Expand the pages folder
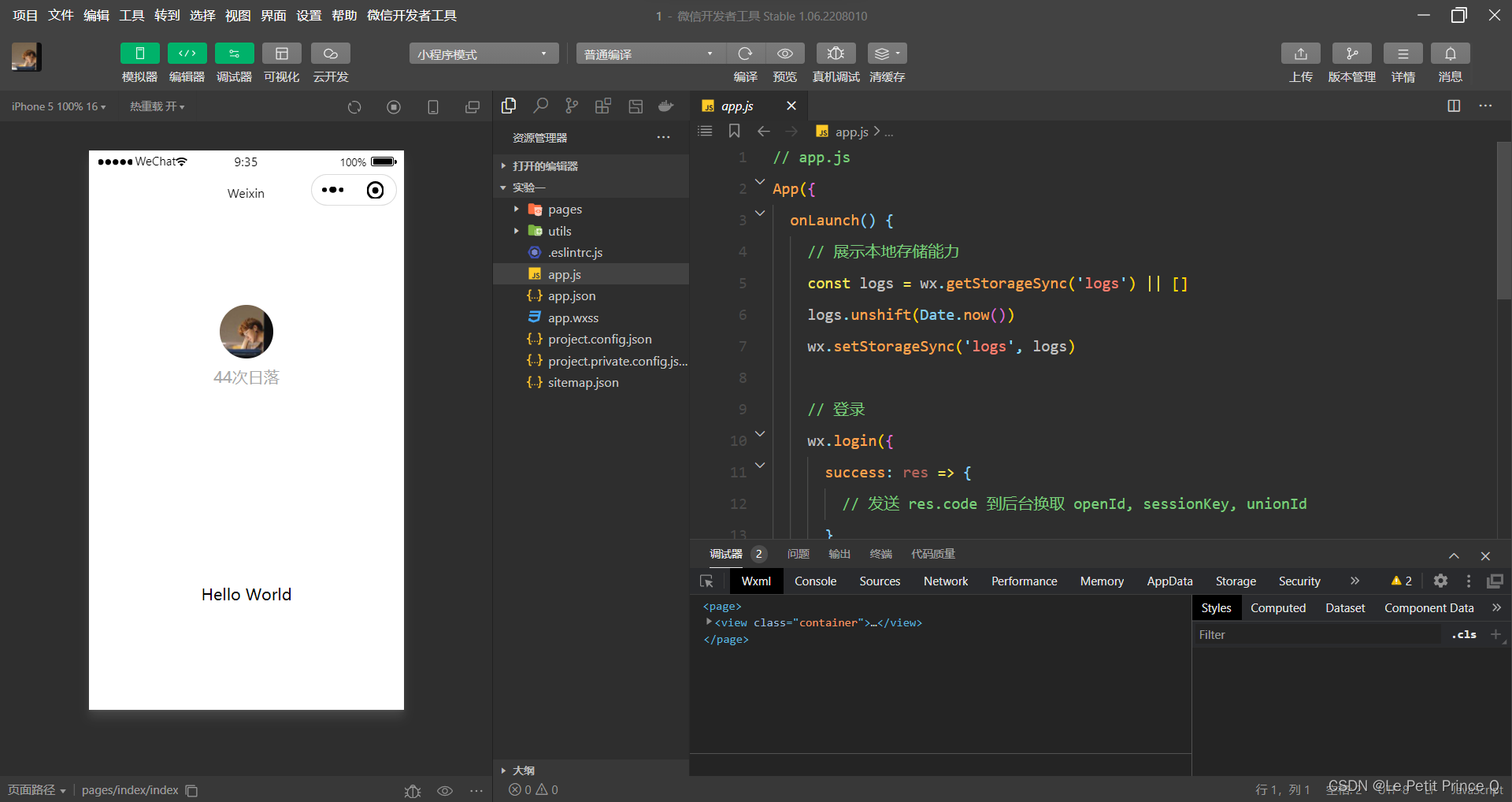This screenshot has width=1512, height=802. 591,210
